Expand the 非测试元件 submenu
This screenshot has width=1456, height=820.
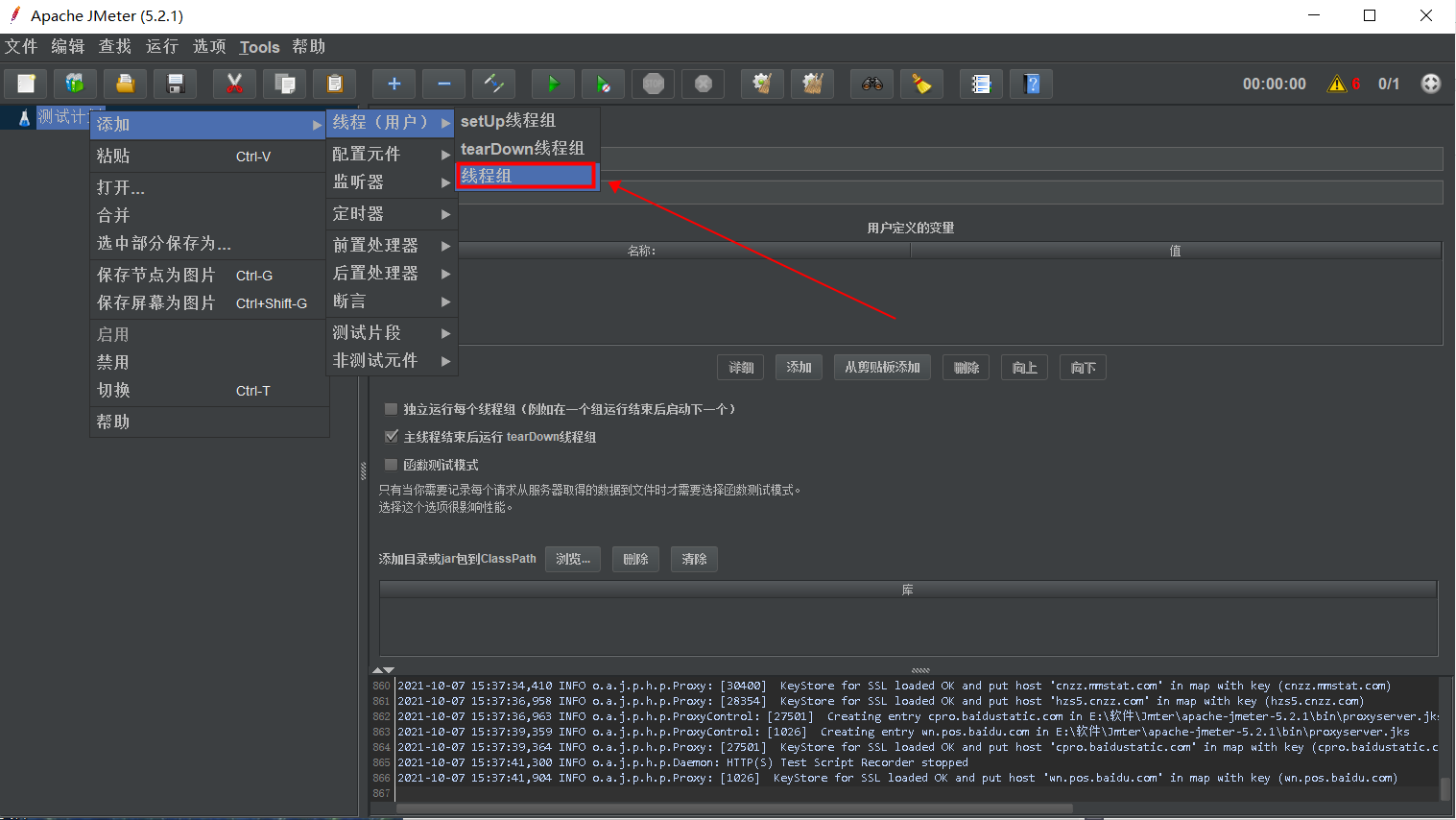392,360
